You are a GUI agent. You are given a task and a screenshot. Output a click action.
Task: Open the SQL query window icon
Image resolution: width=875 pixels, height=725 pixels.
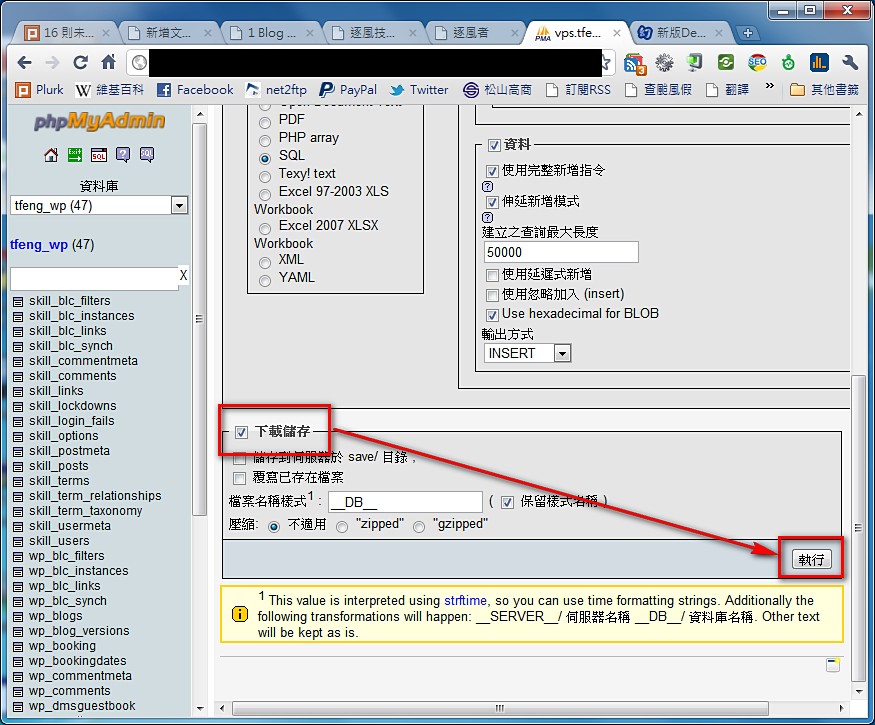(99, 155)
